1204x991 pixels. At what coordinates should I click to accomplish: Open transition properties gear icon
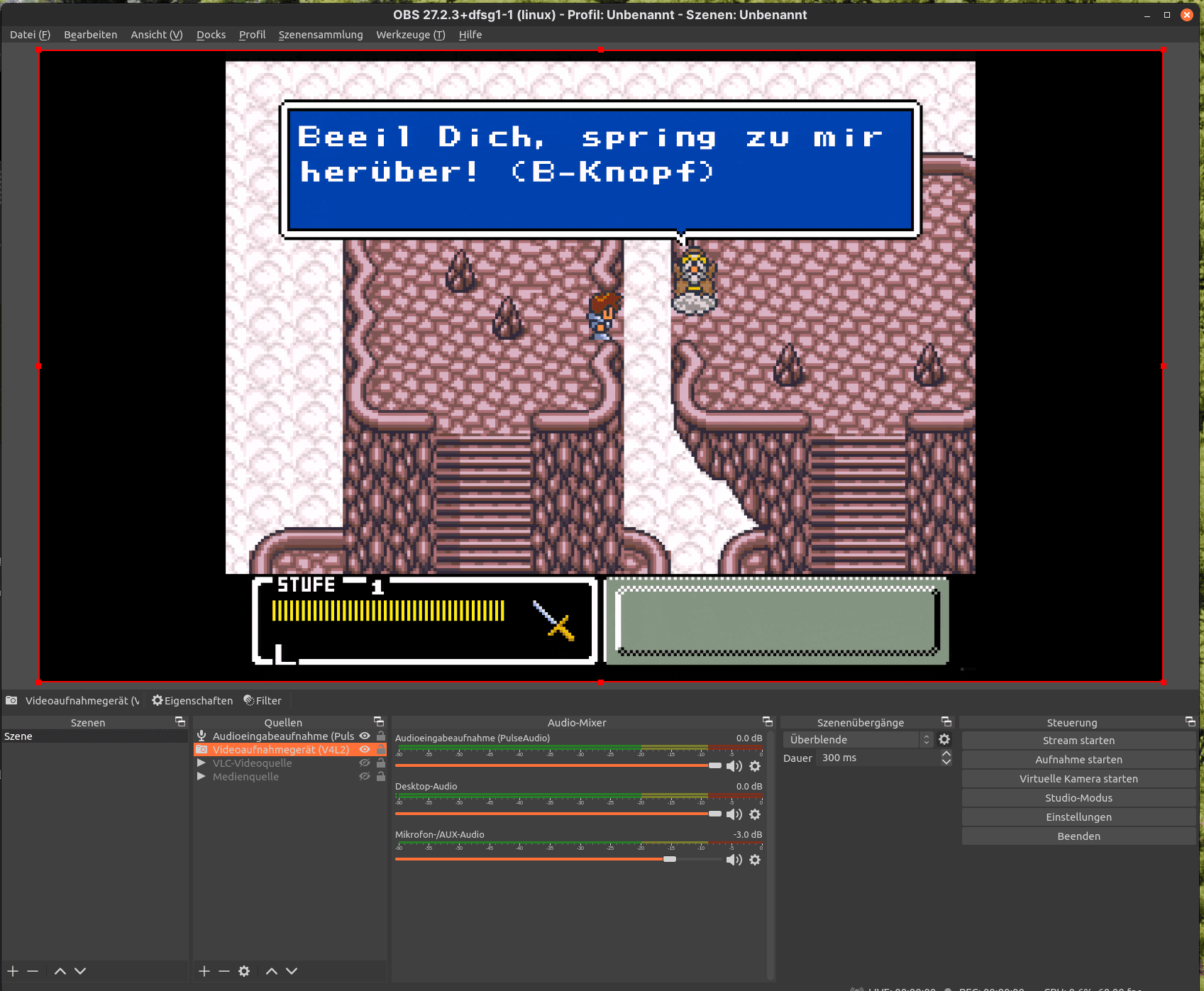pos(944,739)
